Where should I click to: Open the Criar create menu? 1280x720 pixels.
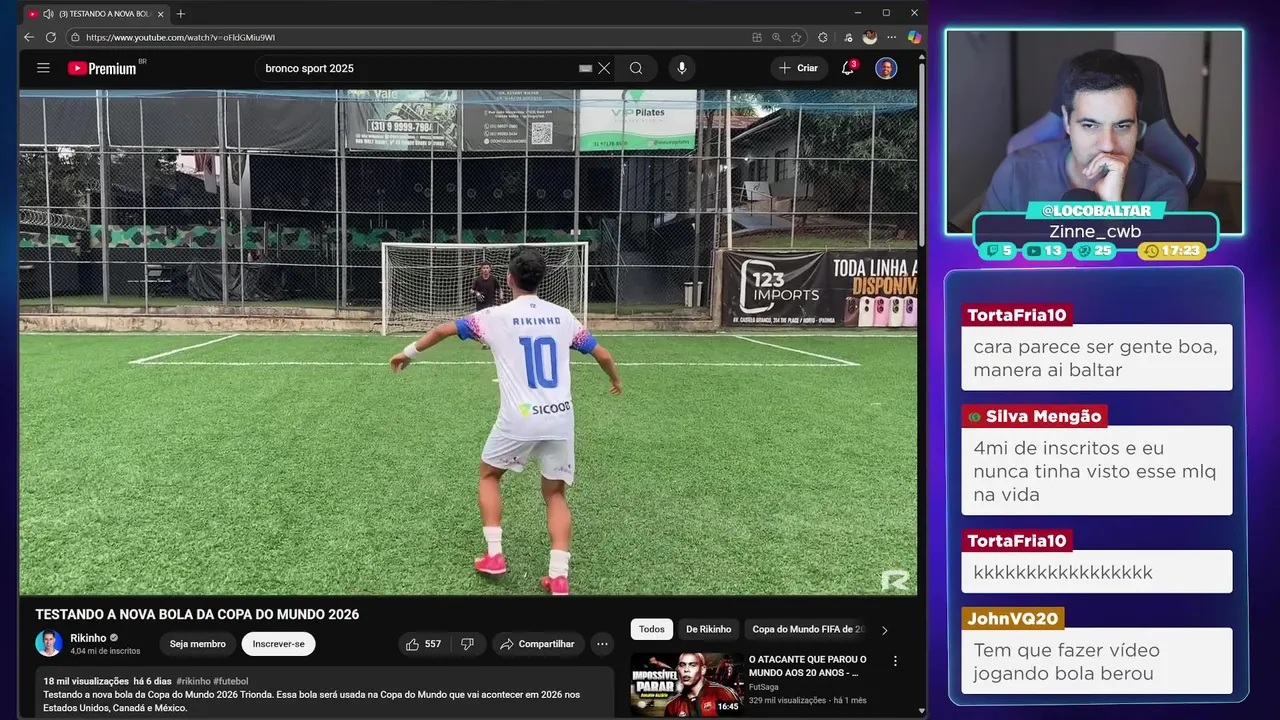coord(799,68)
